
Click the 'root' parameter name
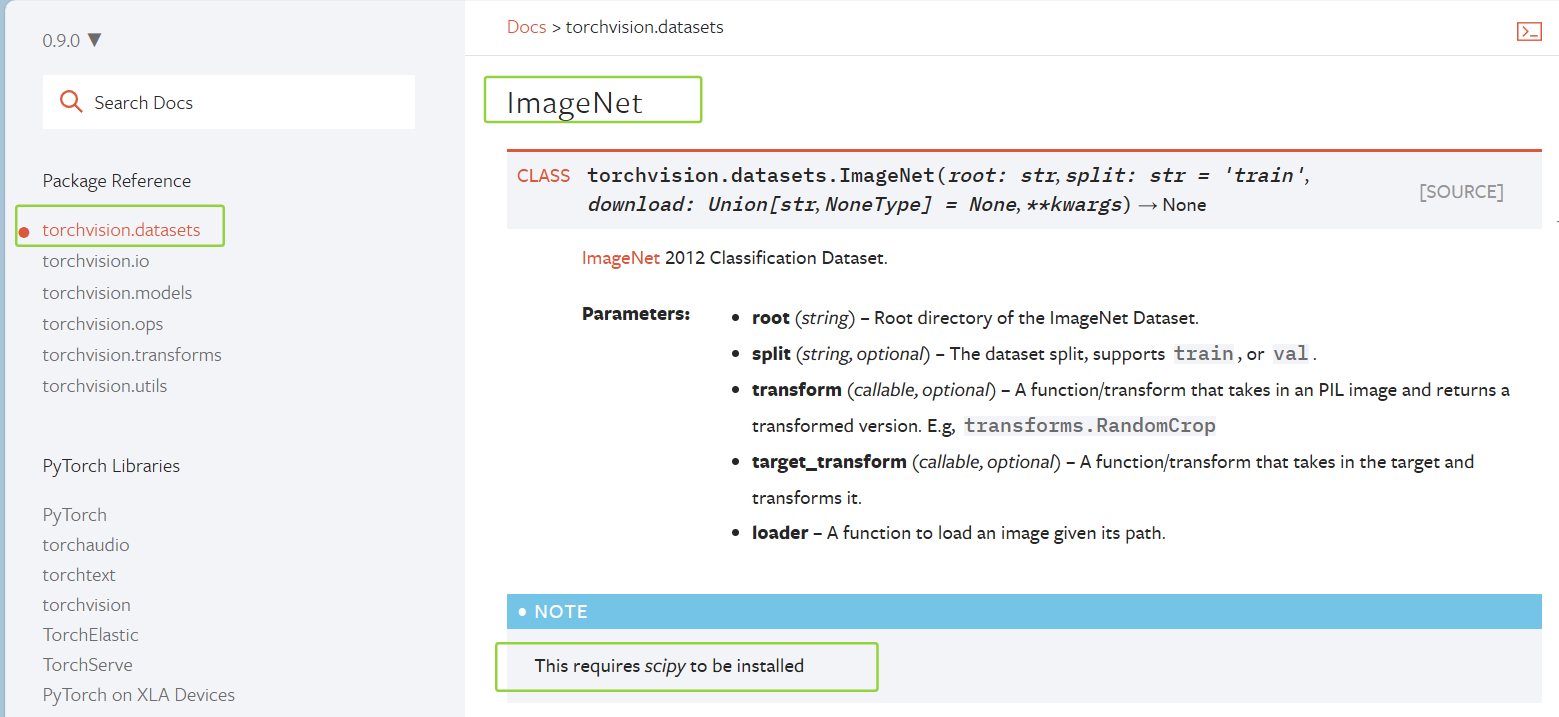[x=771, y=318]
